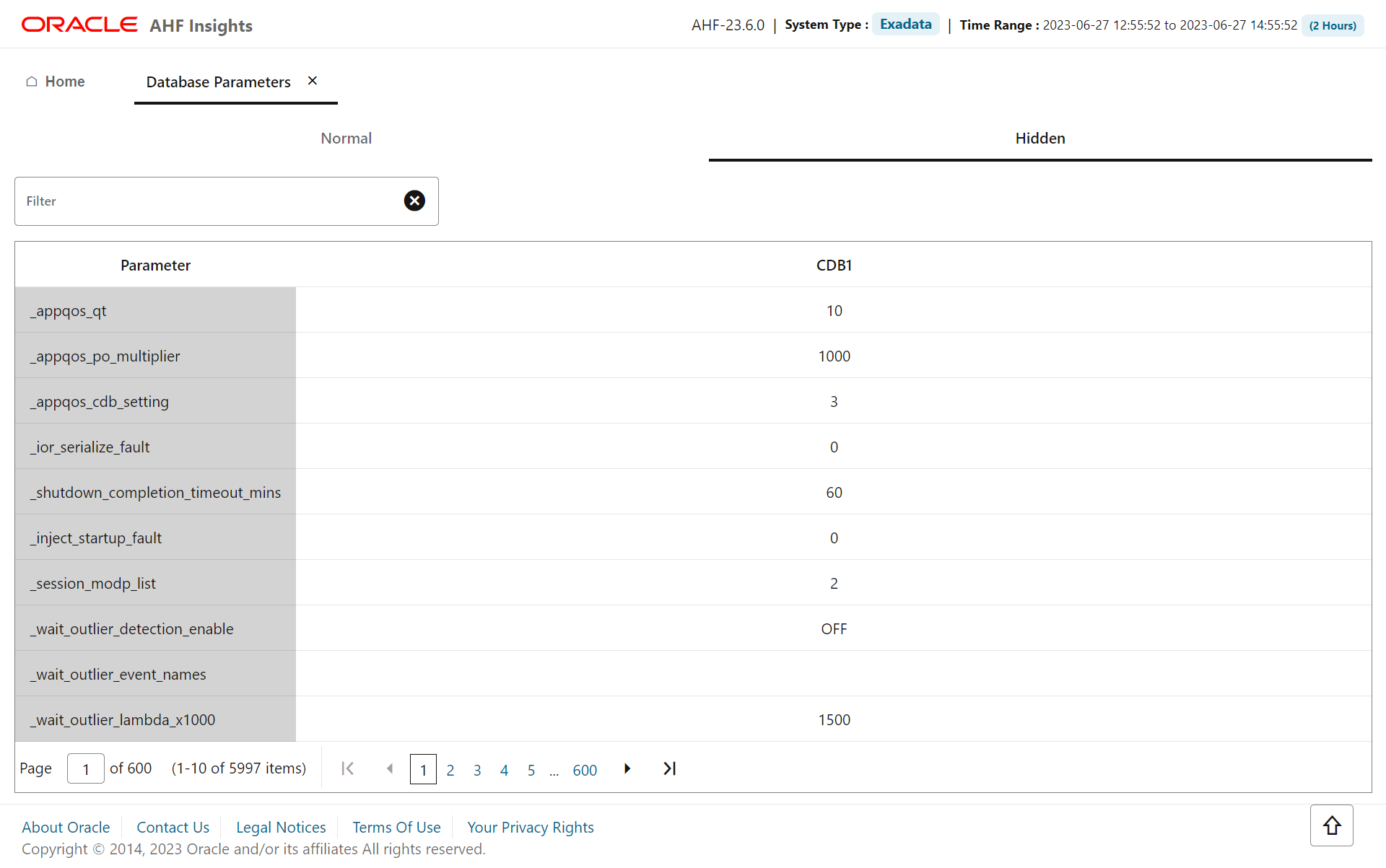Click the page number input box

85,769
